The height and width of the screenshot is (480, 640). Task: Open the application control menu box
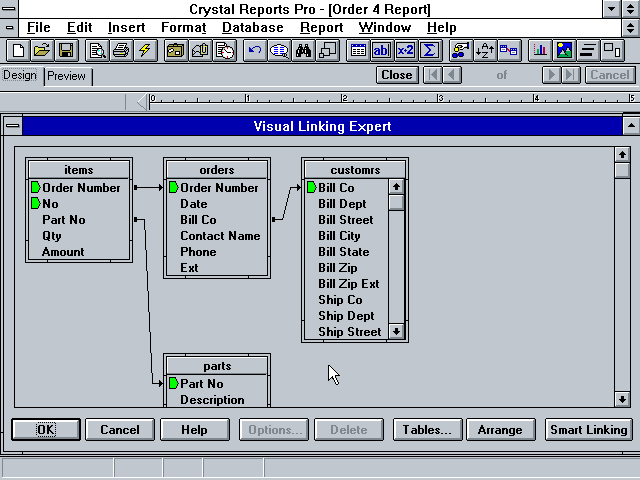pyautogui.click(x=9, y=9)
